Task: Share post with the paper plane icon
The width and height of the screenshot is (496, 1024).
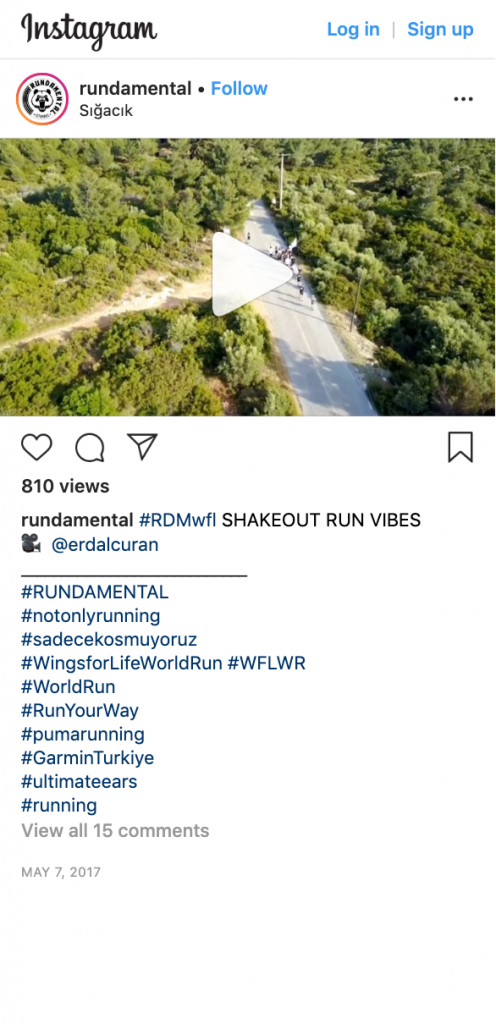Action: point(142,447)
